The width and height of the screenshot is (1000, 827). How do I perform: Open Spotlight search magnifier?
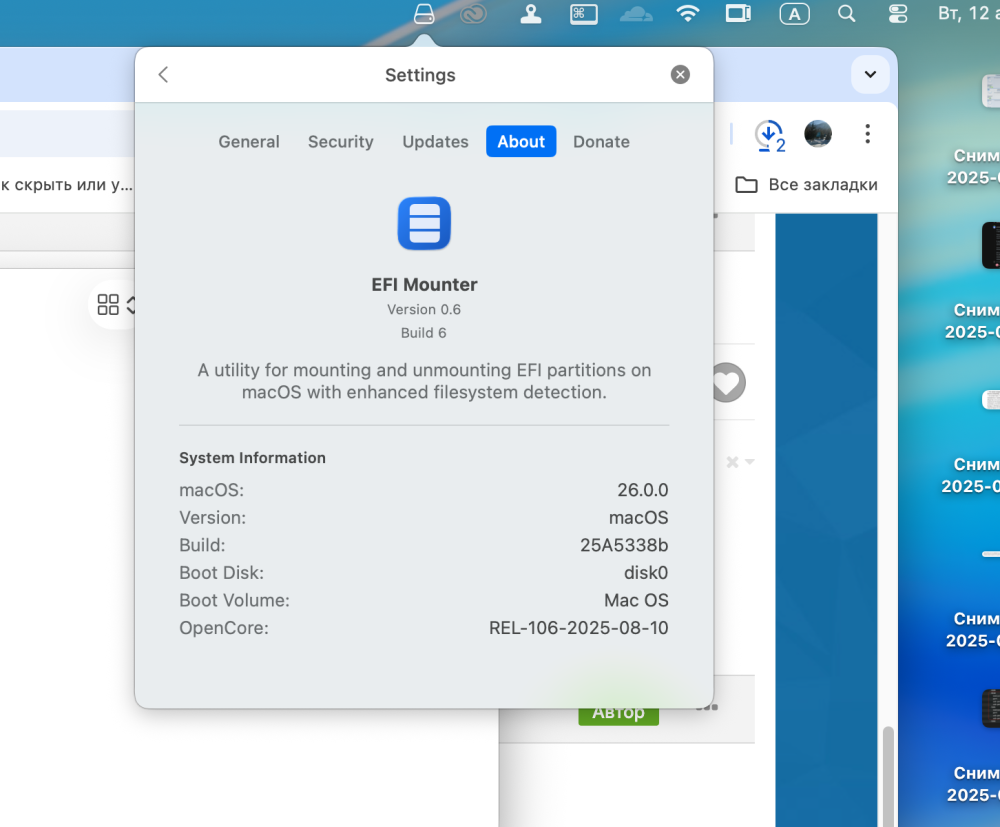(846, 13)
